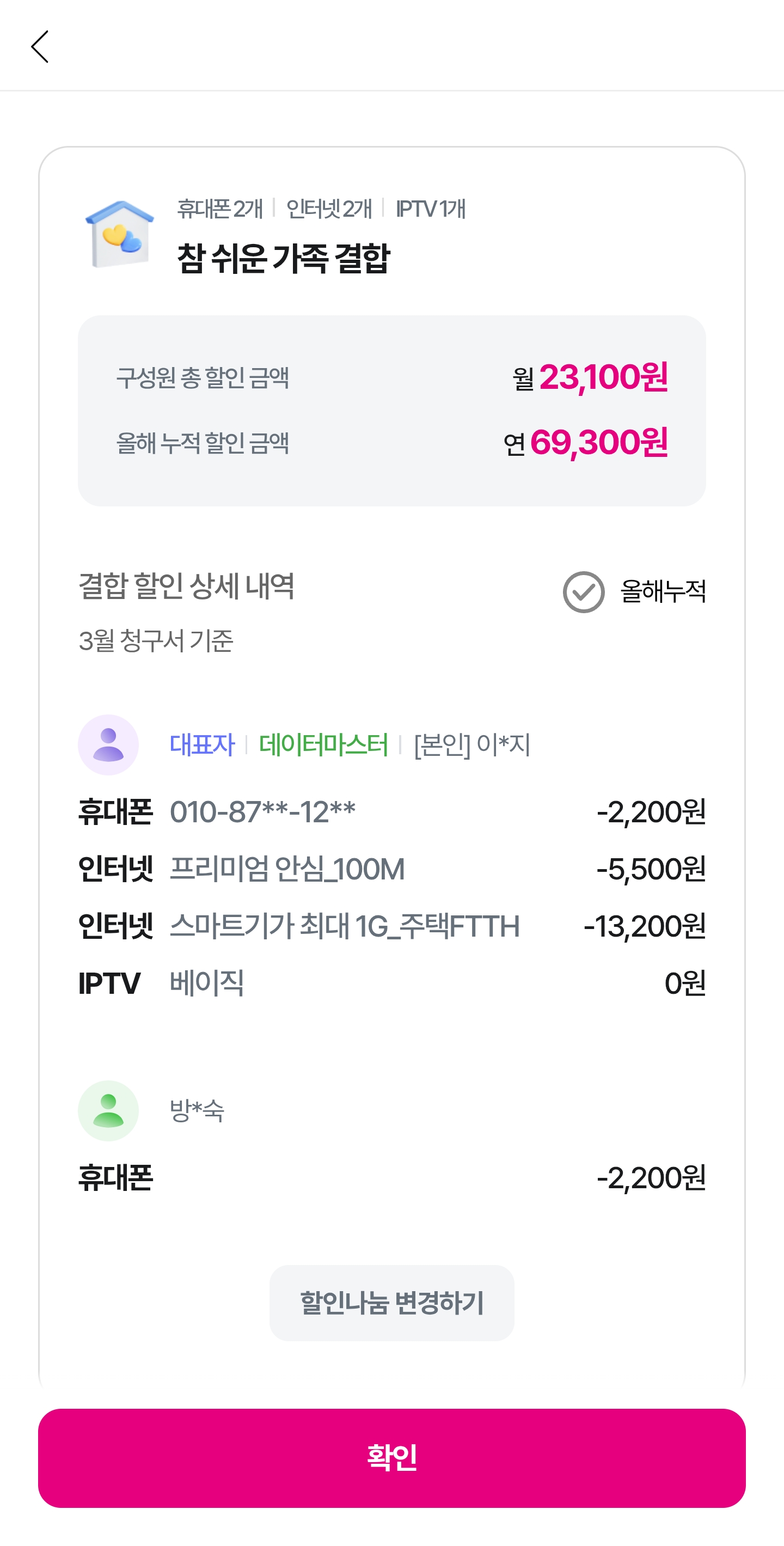Image resolution: width=784 pixels, height=1546 pixels.
Task: Tap monthly discount amount 23,100원
Action: [603, 377]
